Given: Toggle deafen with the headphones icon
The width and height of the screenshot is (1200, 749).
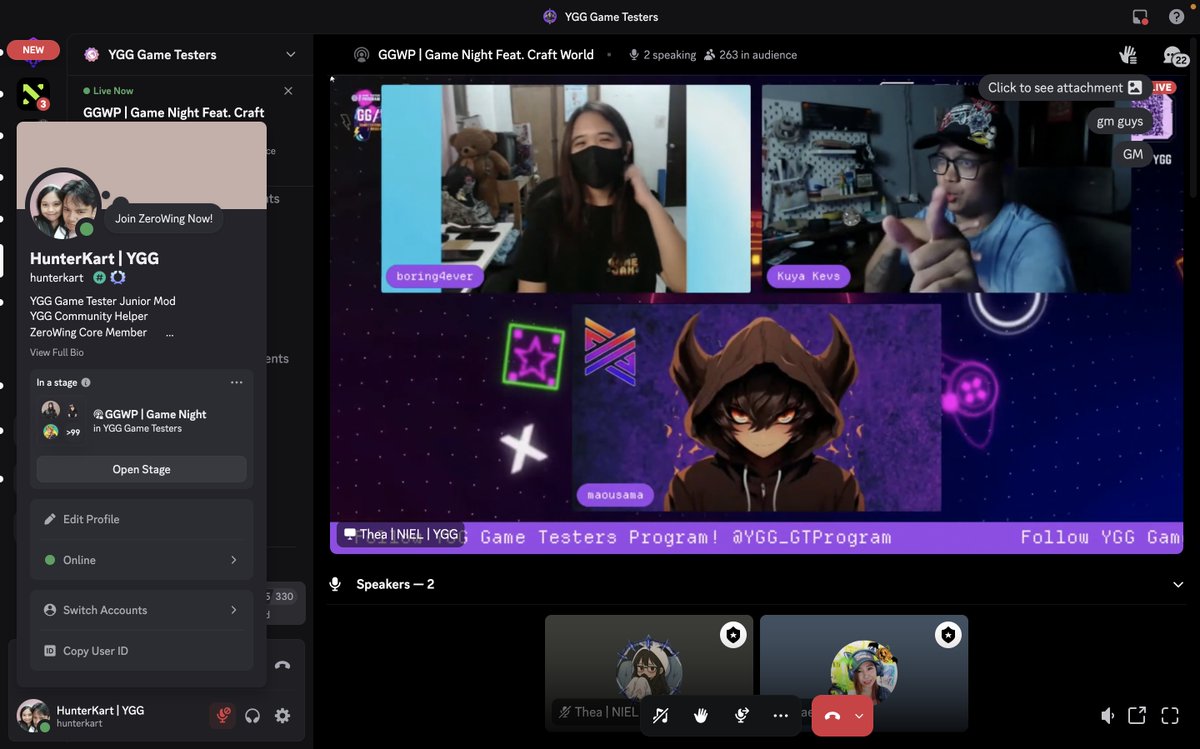Looking at the screenshot, I should [x=253, y=716].
